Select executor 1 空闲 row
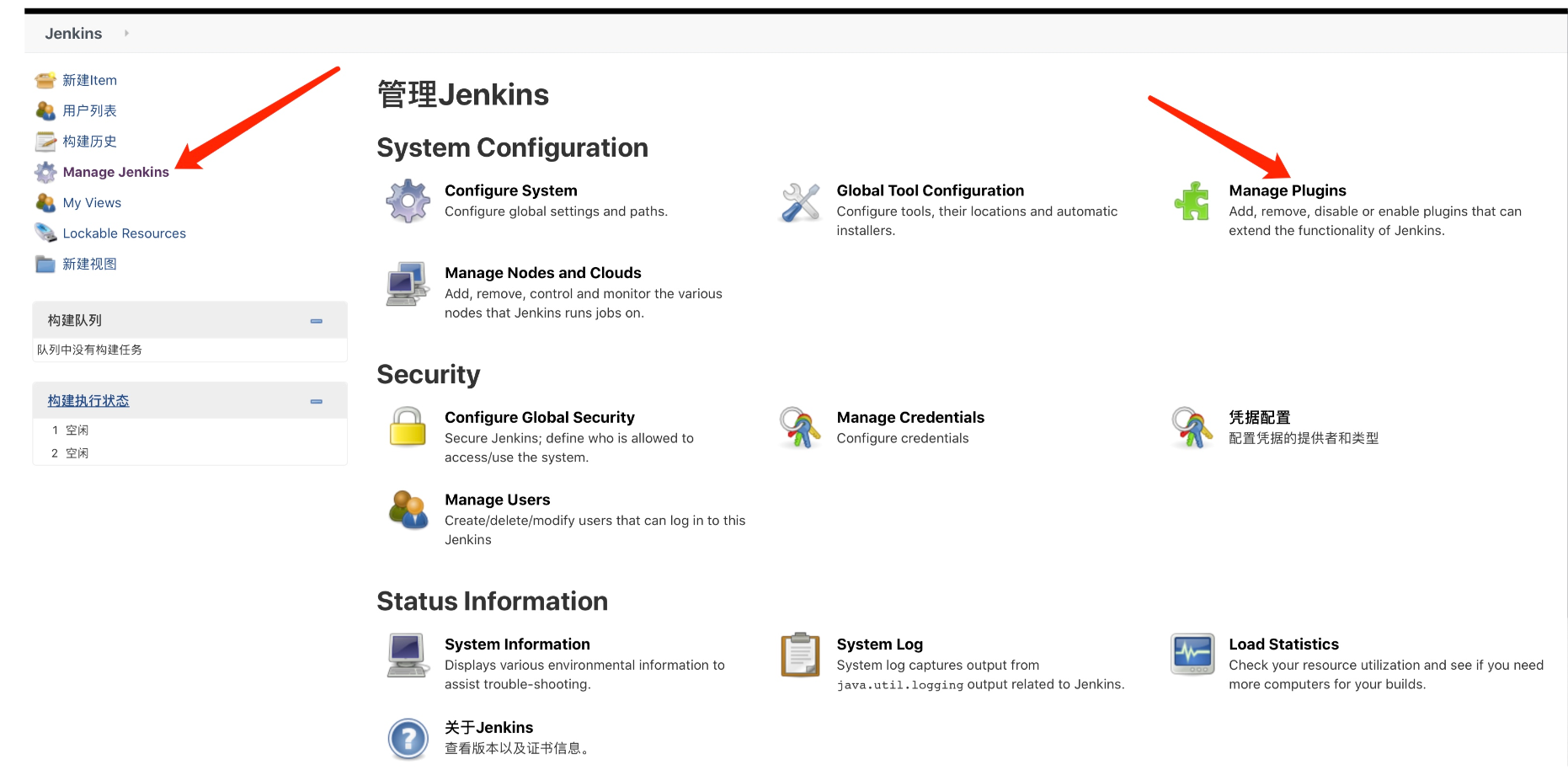Image resolution: width=1568 pixels, height=770 pixels. click(x=189, y=430)
